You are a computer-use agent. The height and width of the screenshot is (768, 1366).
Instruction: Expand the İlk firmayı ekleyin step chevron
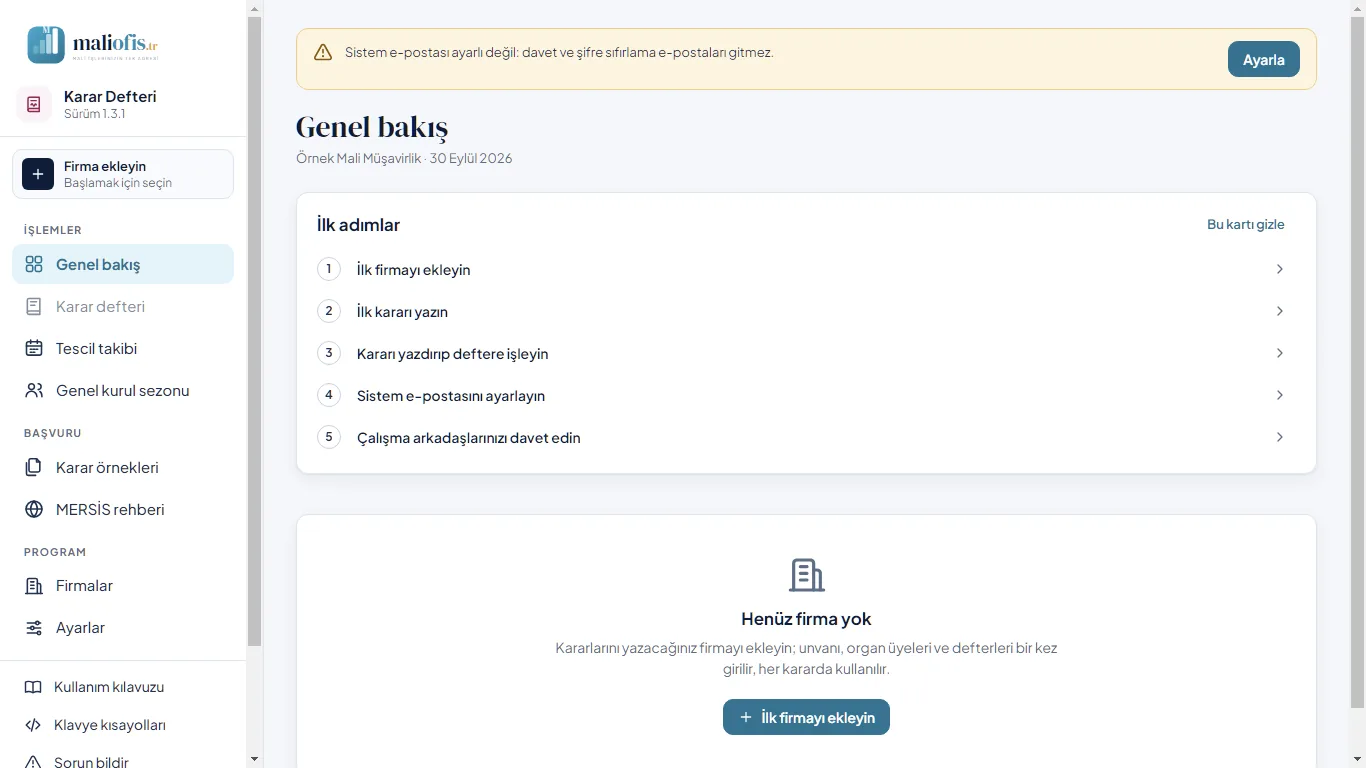[x=1280, y=269]
